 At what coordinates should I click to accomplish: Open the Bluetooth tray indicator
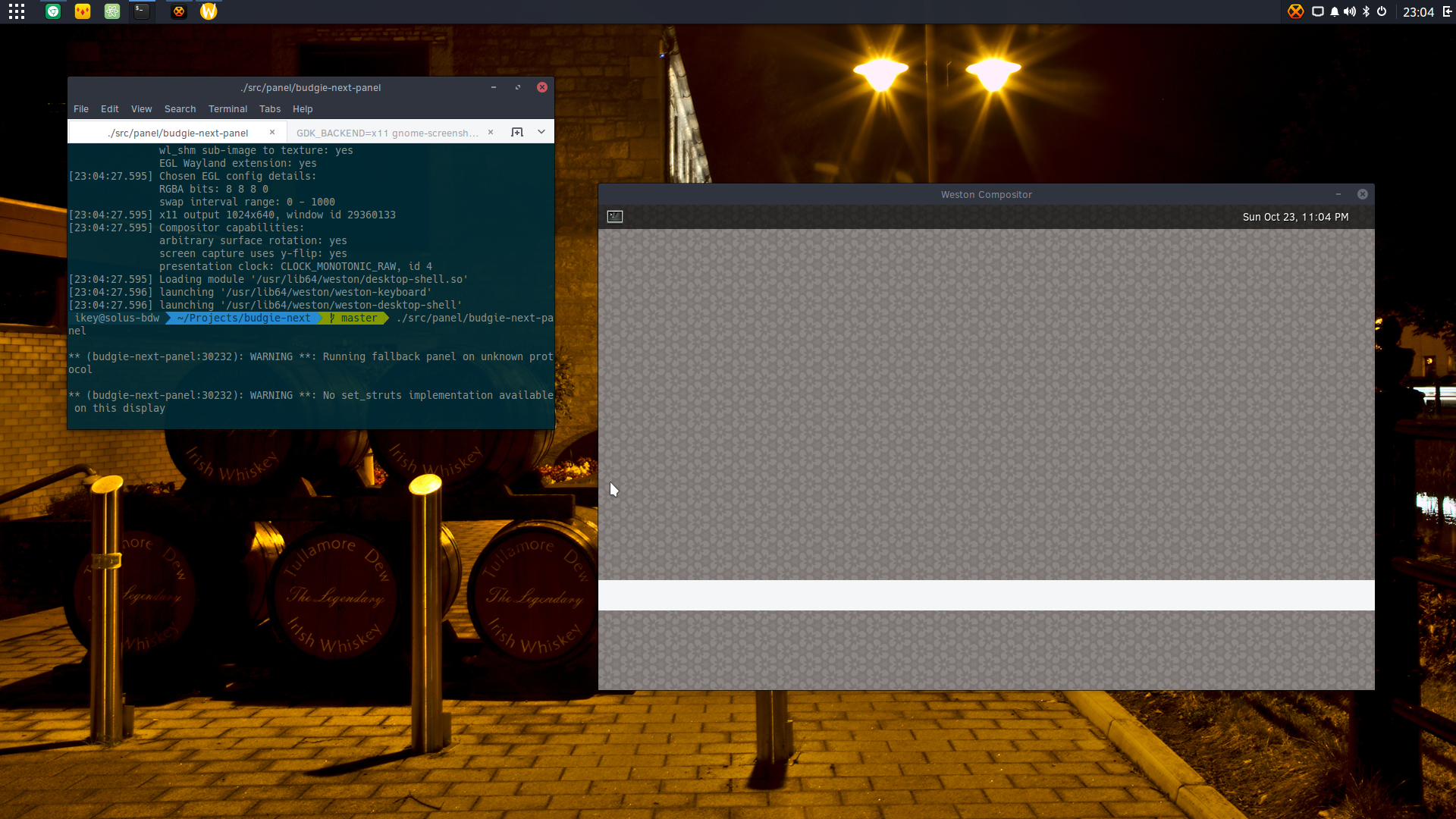coord(1367,11)
